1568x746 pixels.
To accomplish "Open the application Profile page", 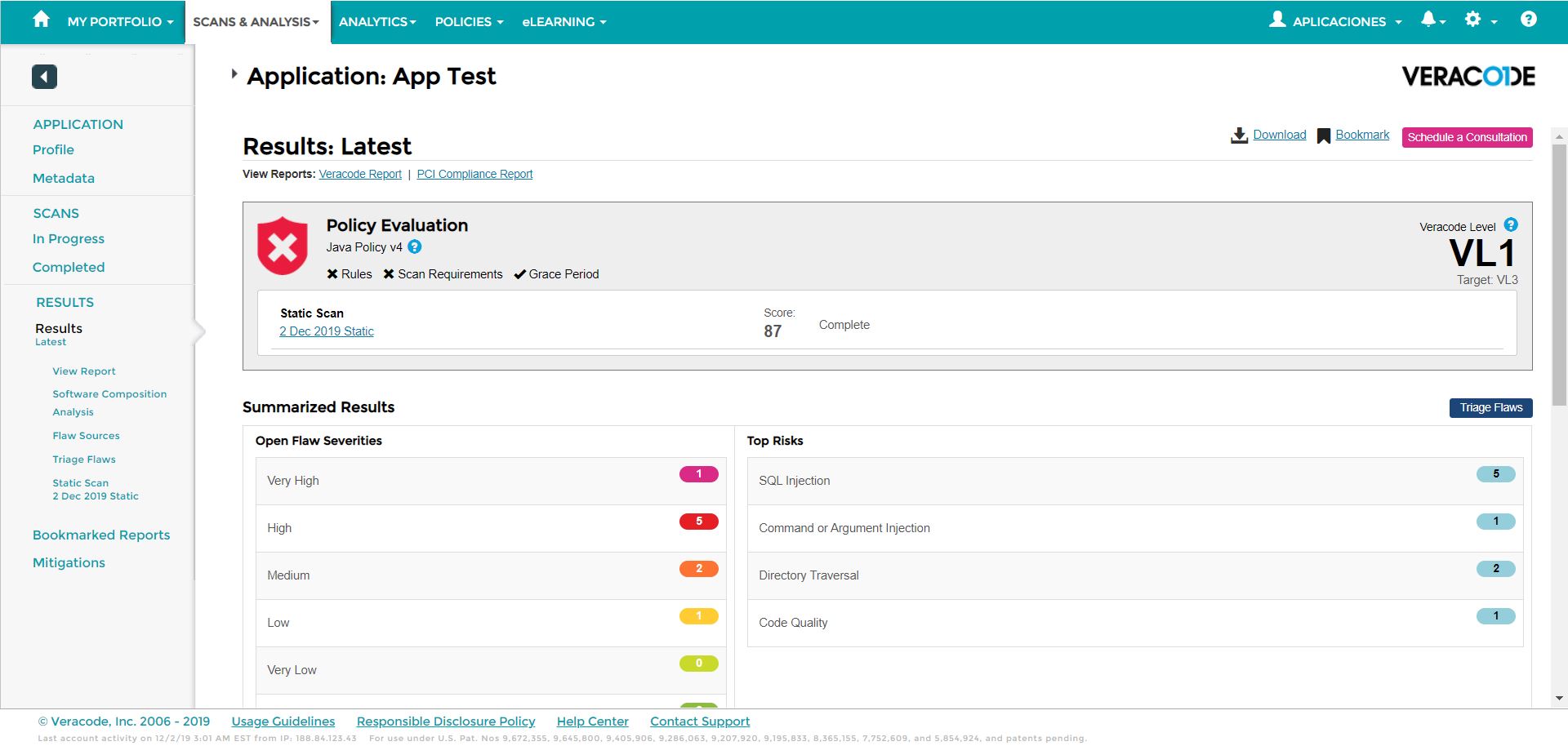I will [53, 149].
